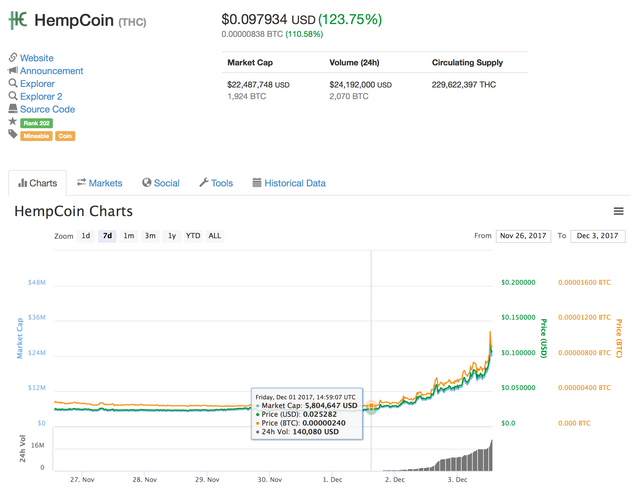Click the 2,070 BTC volume text

pos(349,96)
